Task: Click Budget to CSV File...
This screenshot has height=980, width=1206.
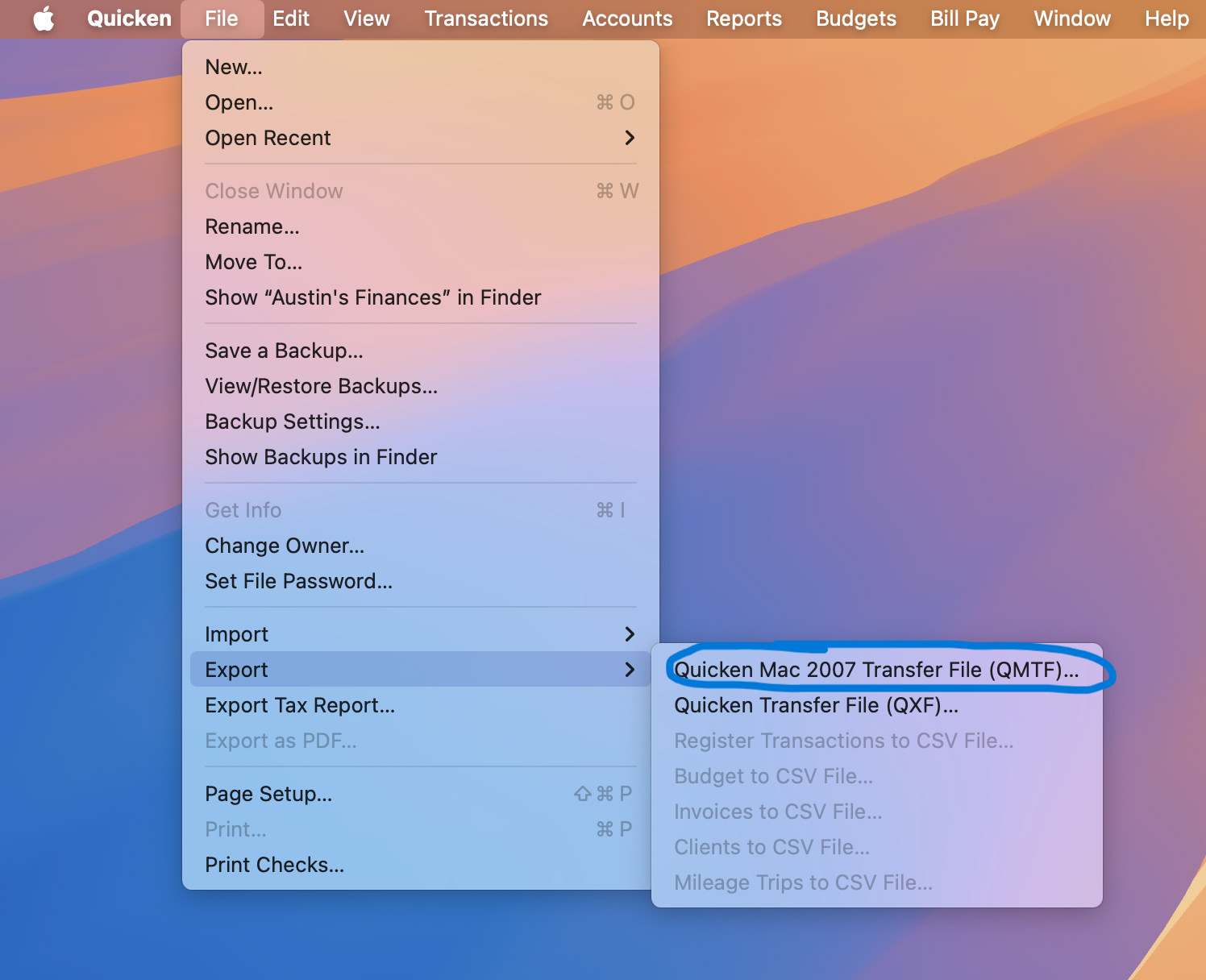Action: (876, 776)
